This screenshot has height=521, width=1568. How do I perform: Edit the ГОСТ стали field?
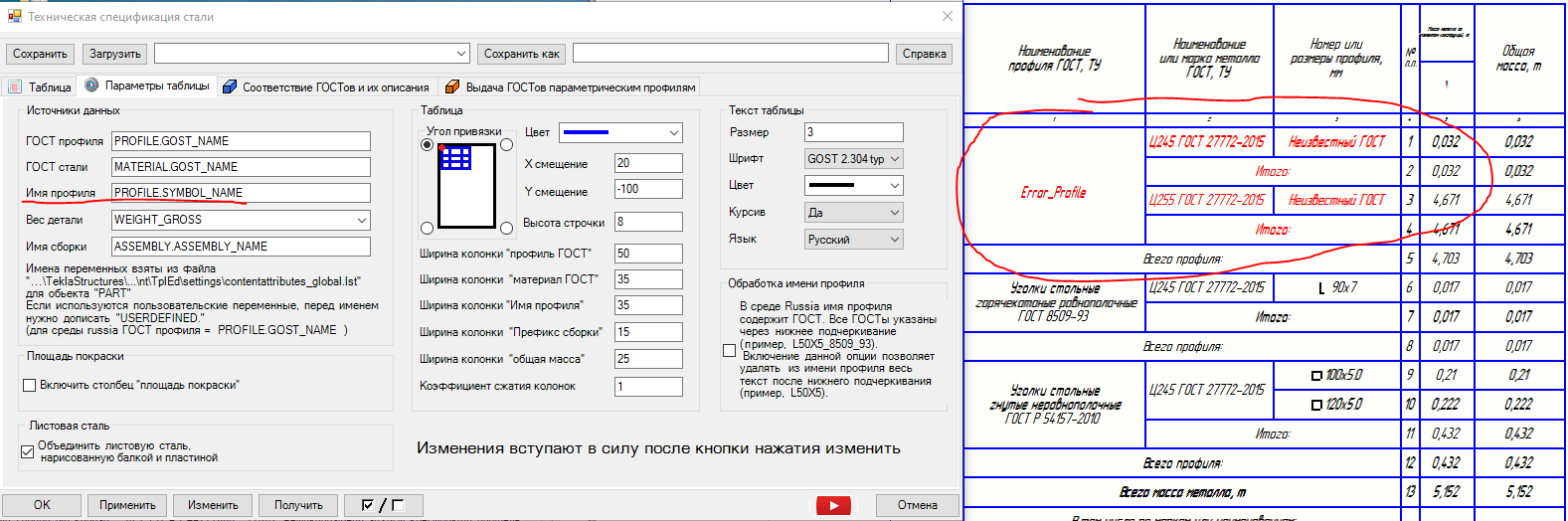click(x=241, y=167)
